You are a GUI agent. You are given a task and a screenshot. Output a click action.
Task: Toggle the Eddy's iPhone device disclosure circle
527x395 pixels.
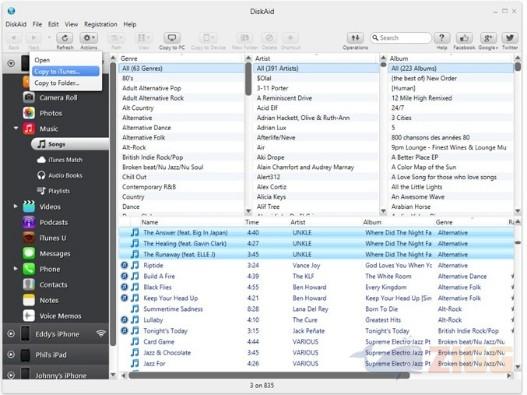point(11,334)
